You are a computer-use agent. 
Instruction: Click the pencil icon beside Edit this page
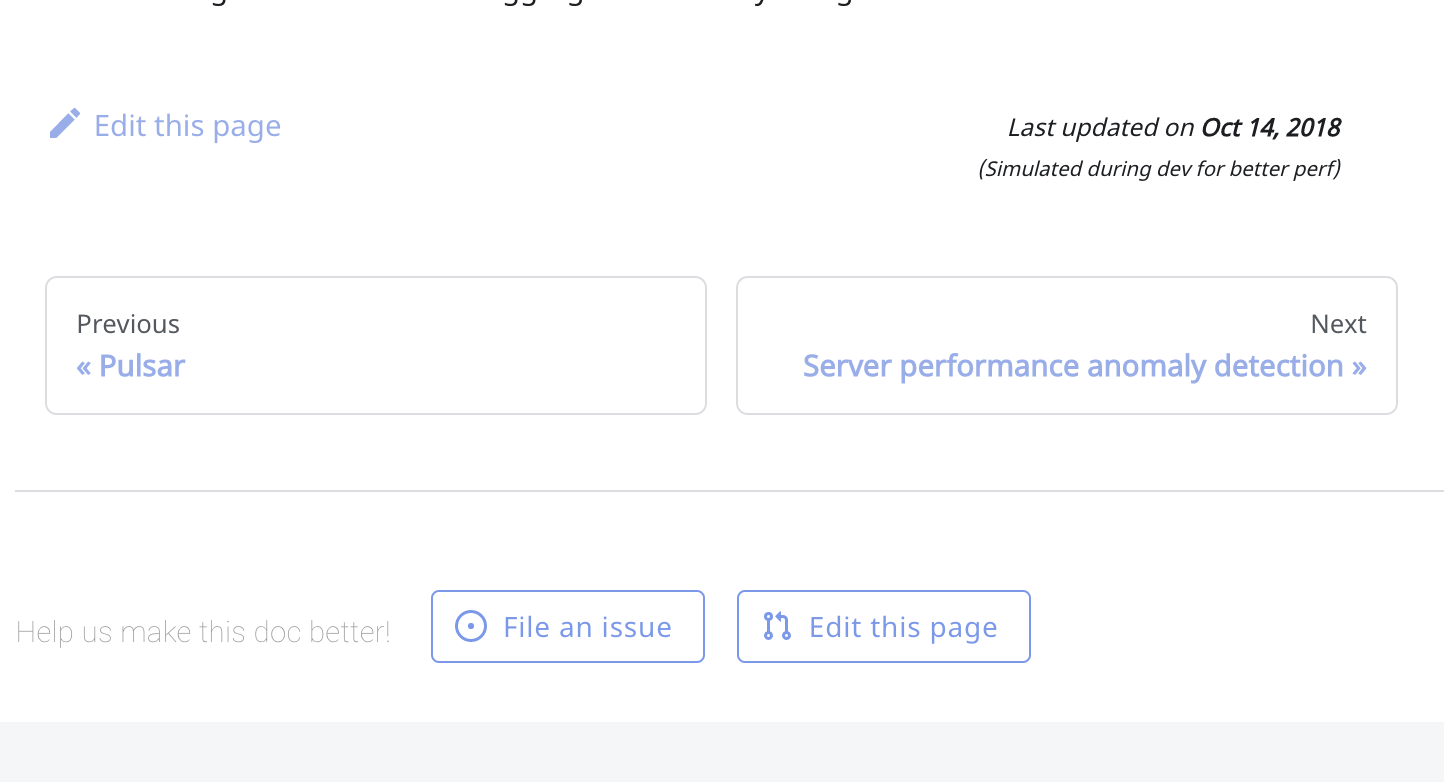point(65,122)
